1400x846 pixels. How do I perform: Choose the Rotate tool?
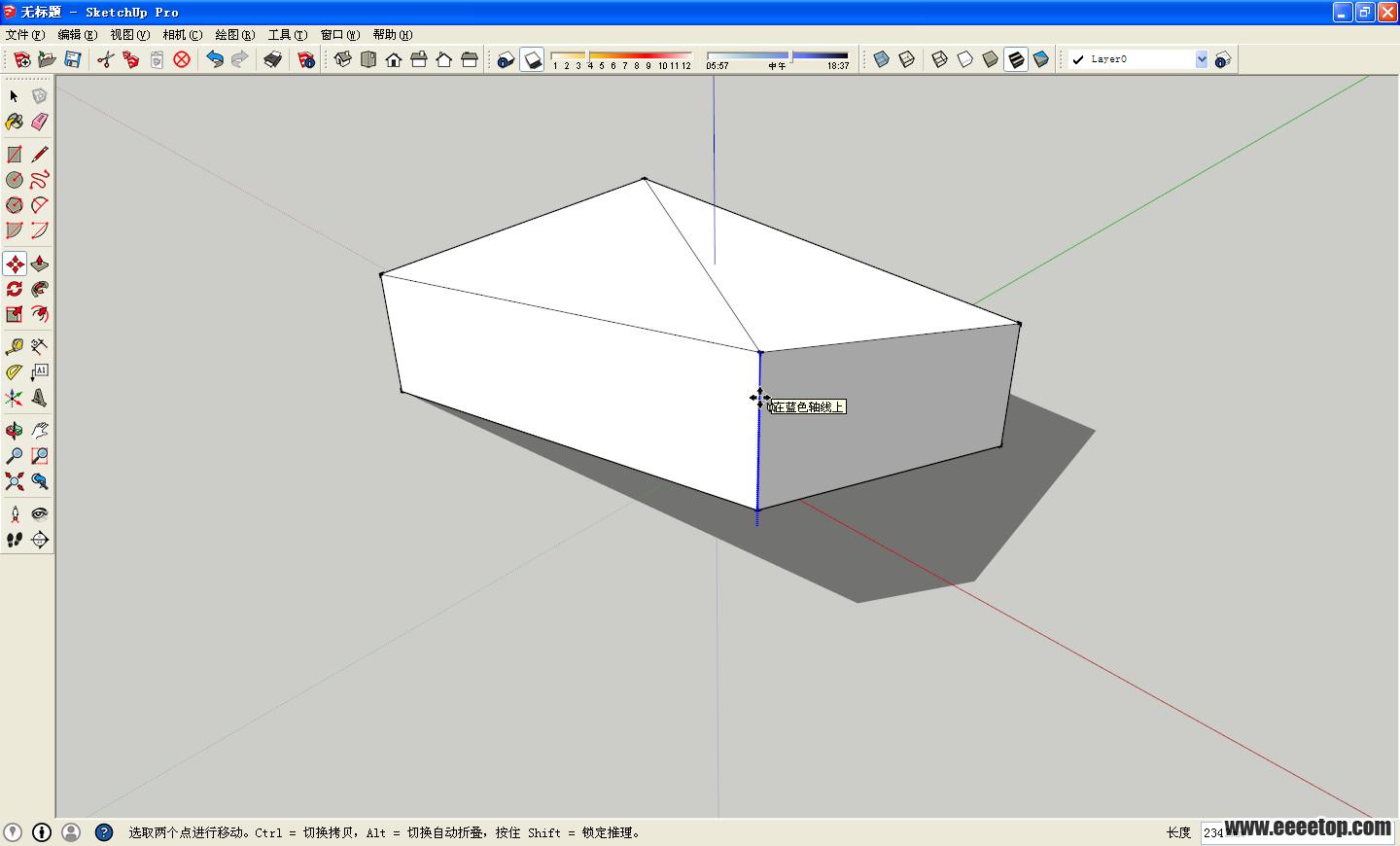(x=14, y=289)
